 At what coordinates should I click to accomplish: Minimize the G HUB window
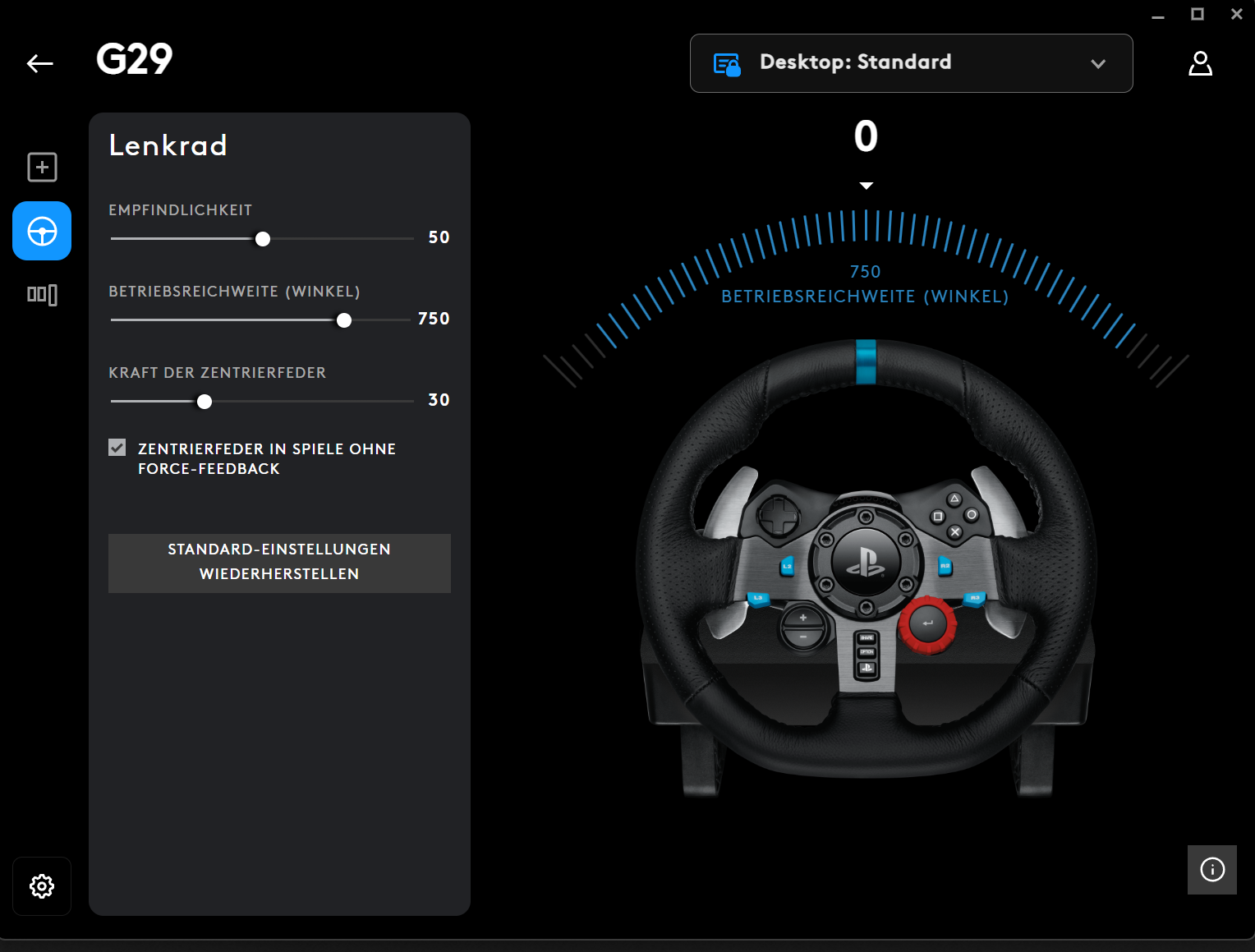[x=1158, y=15]
